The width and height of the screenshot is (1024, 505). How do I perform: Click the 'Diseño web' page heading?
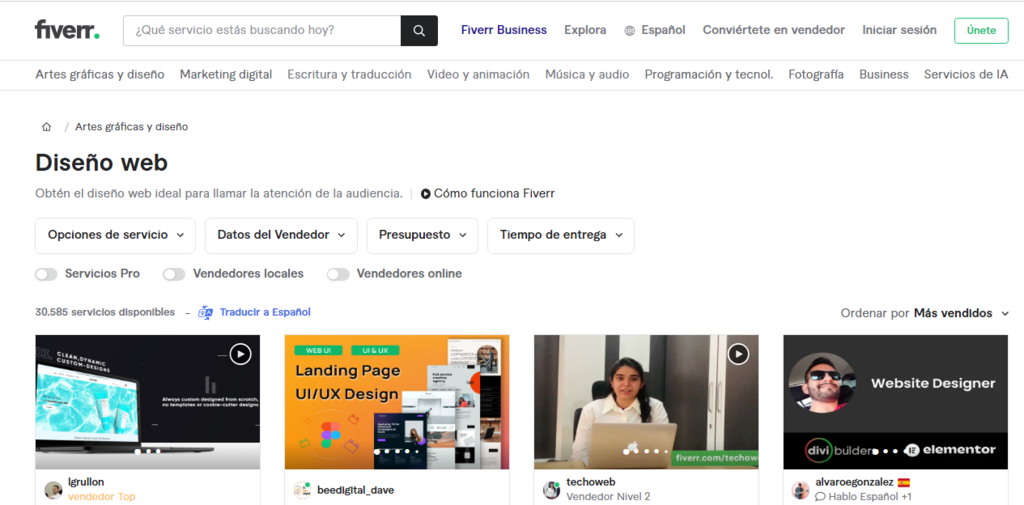(101, 163)
